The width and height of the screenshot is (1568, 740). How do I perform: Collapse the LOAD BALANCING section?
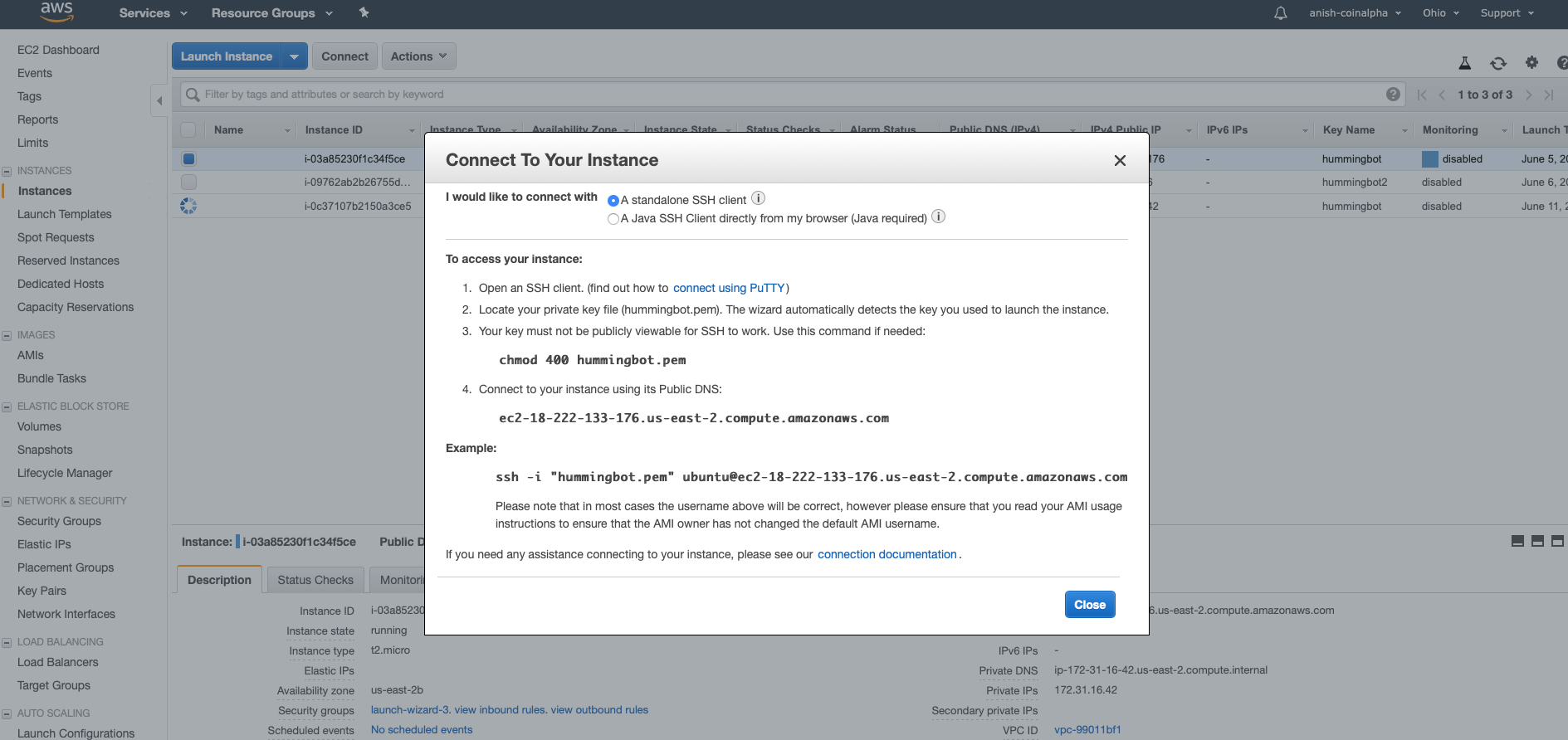coord(7,643)
